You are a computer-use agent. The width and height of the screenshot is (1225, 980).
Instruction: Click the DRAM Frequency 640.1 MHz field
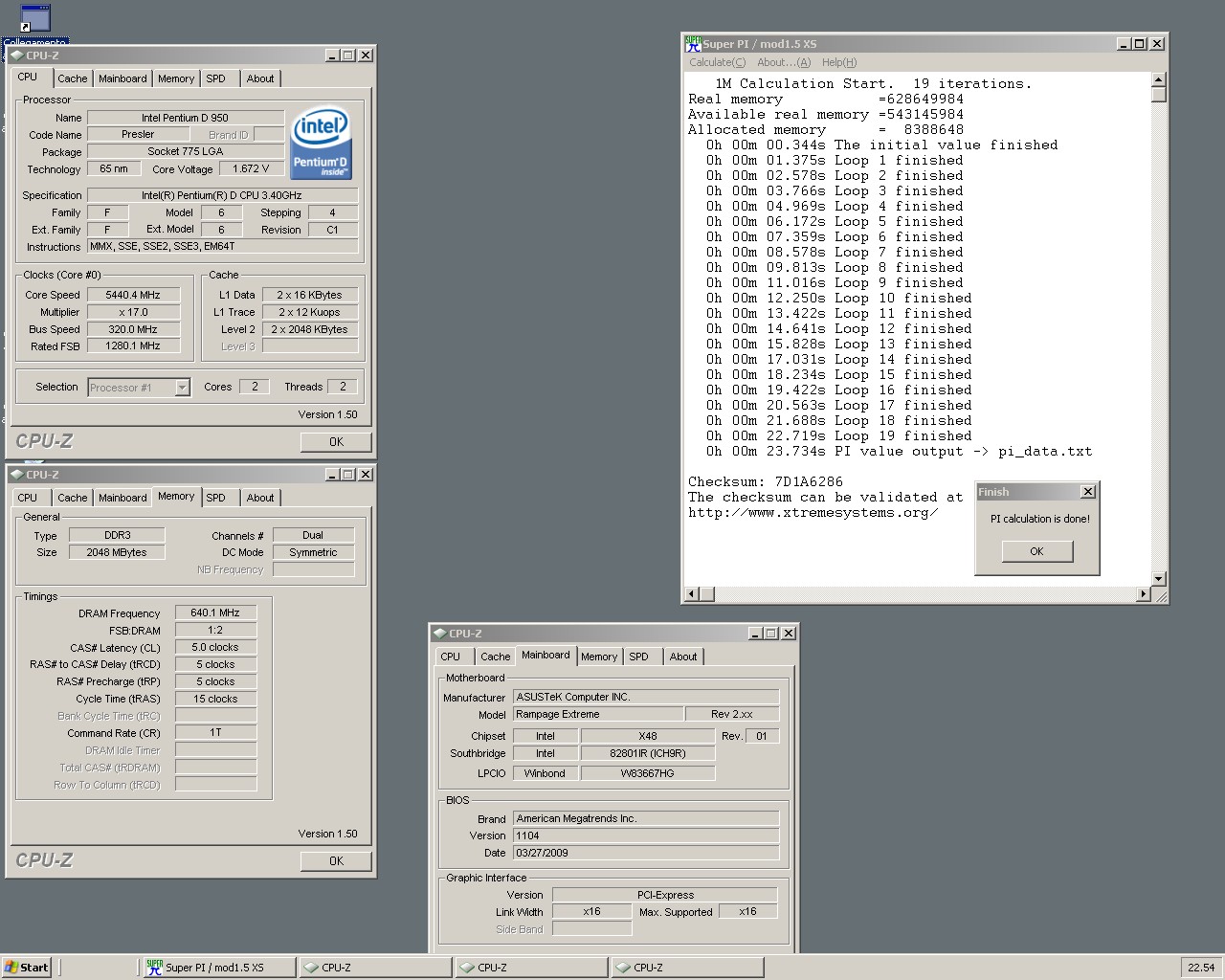215,612
